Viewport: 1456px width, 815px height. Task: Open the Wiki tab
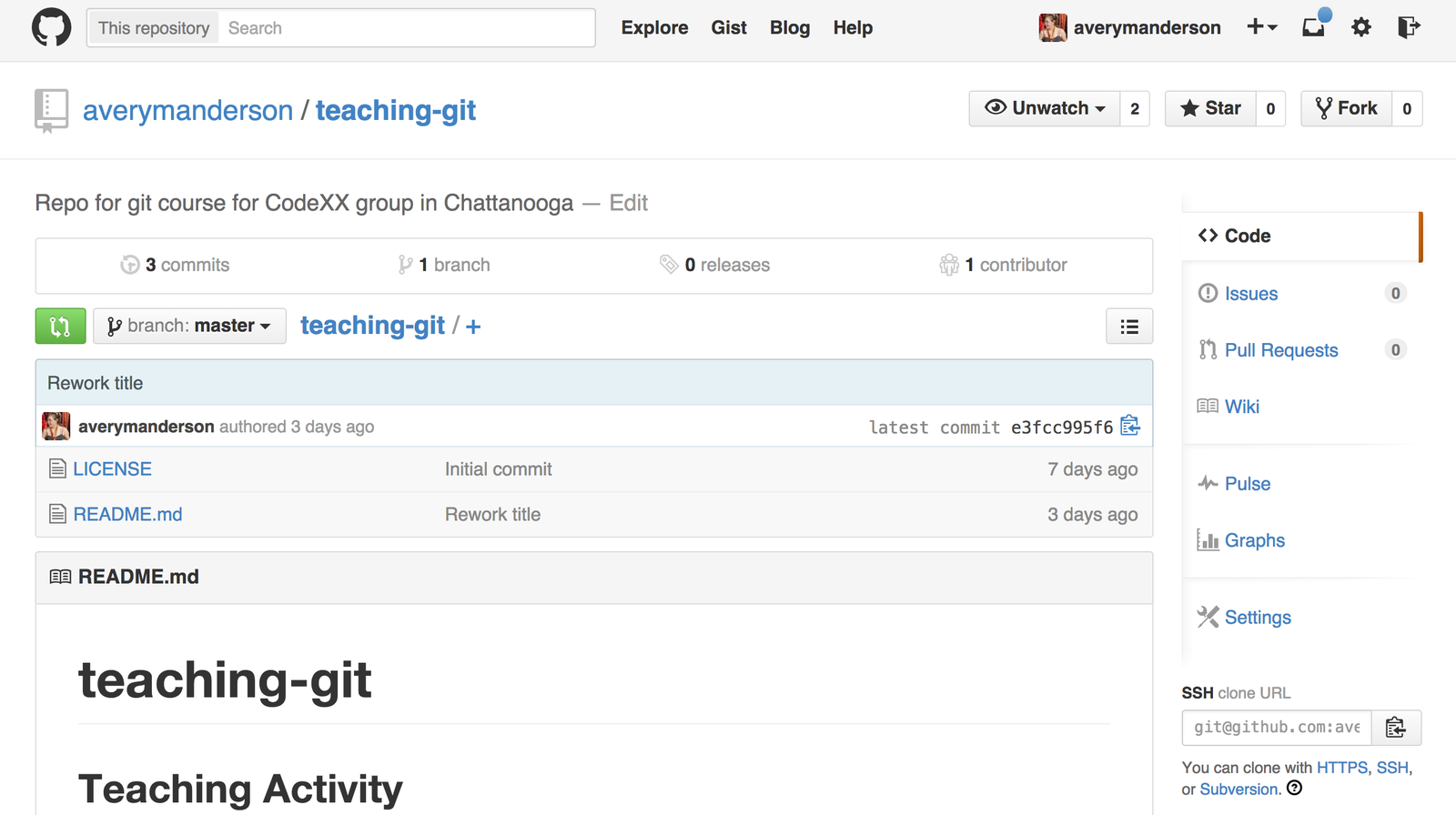1242,406
